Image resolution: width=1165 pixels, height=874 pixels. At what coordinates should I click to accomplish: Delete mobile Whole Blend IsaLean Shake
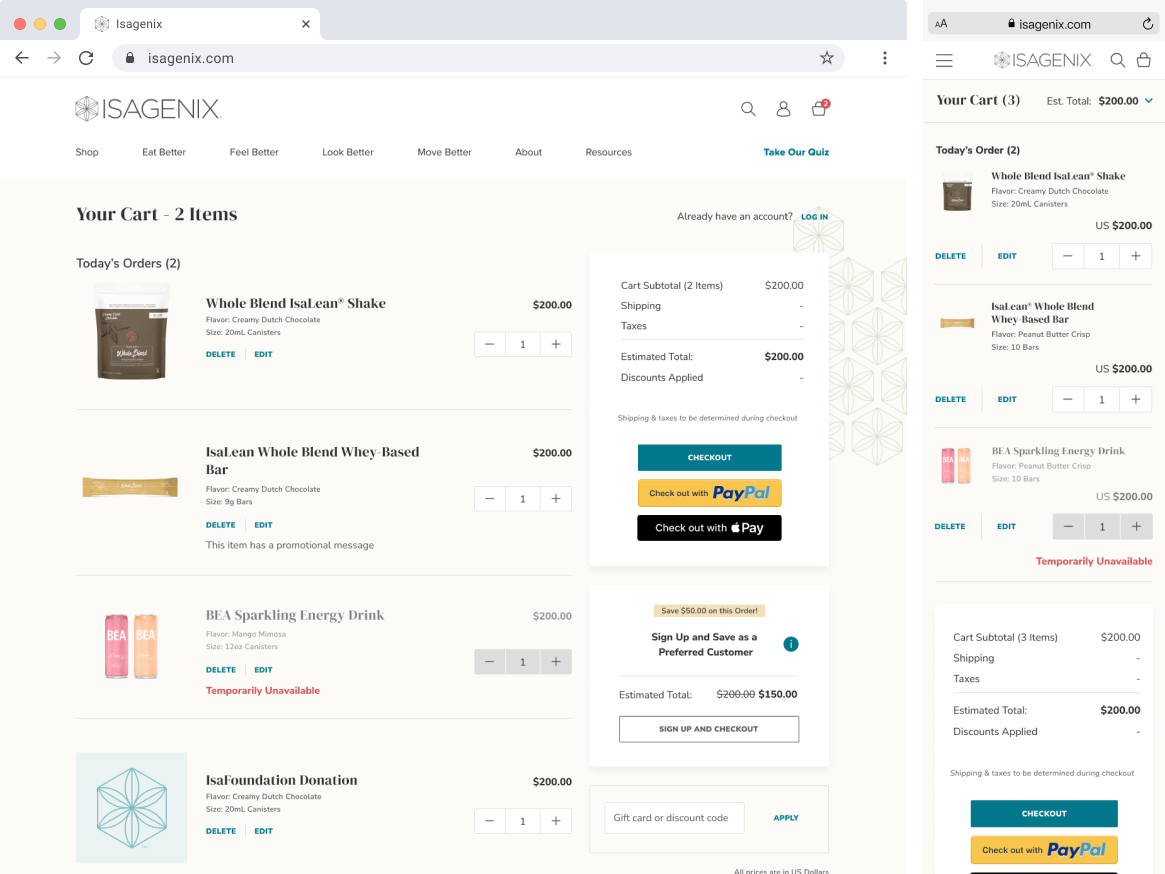(x=950, y=256)
